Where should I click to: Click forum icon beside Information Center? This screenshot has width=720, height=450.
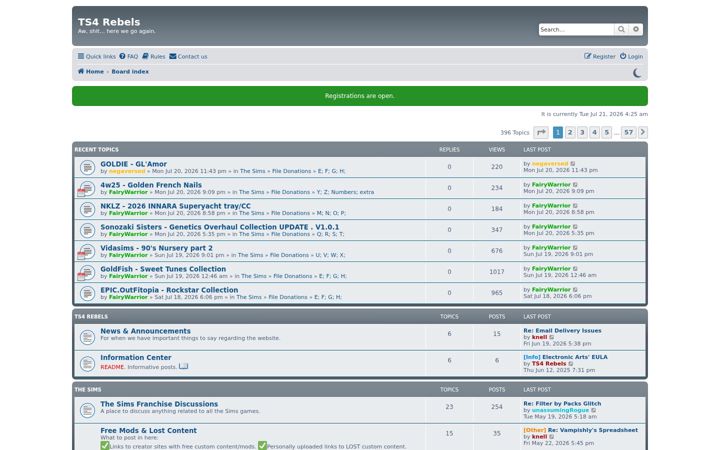click(x=87, y=364)
